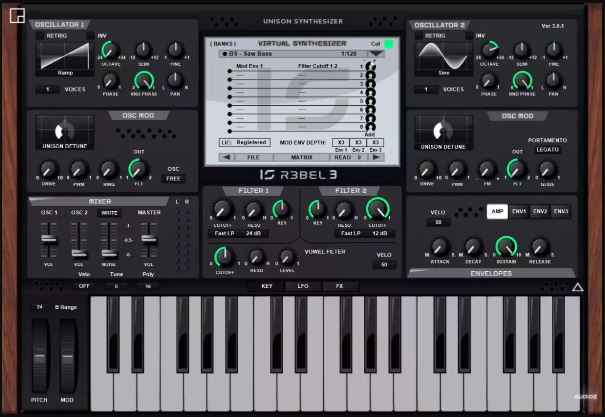Click Oscillator 1 Octave knob
This screenshot has width=605, height=417.
110,50
